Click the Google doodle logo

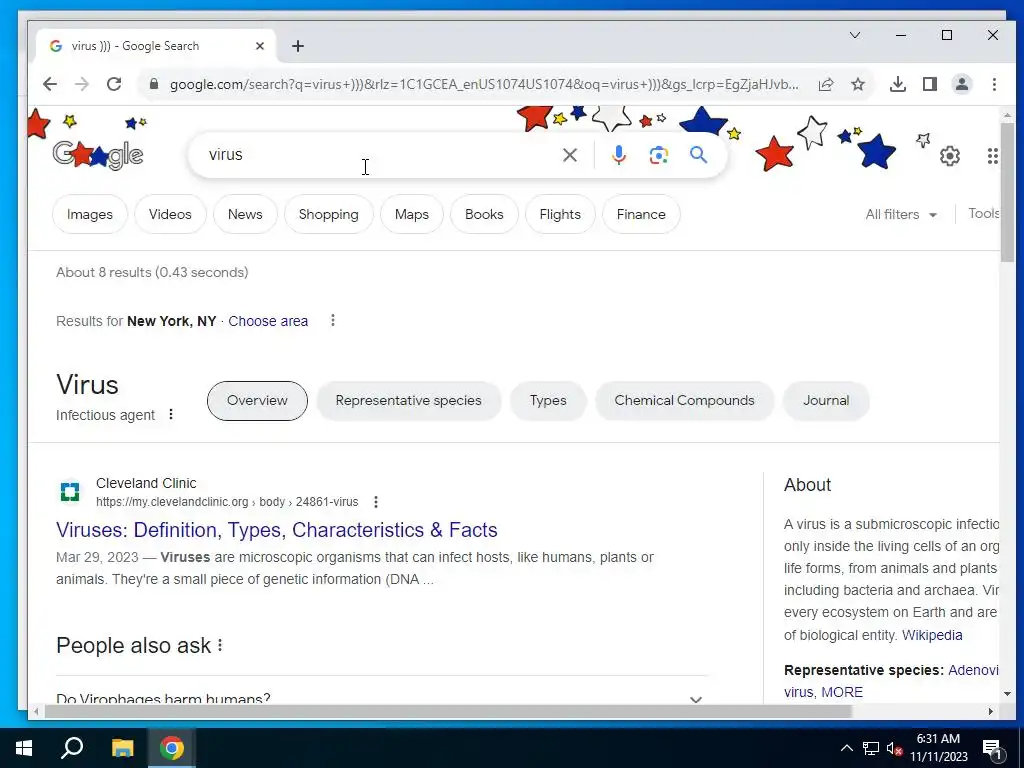[98, 155]
